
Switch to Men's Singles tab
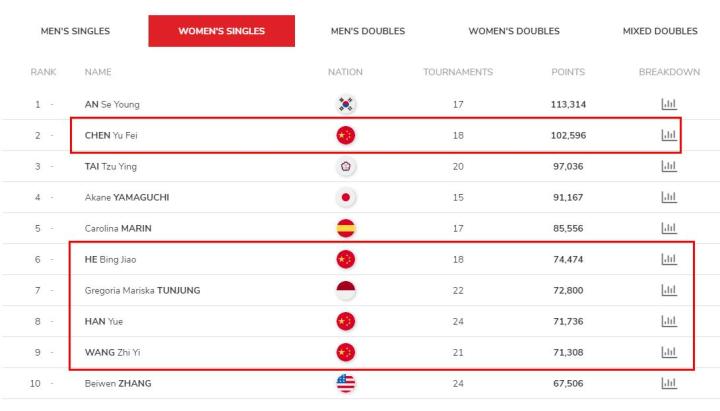click(75, 31)
